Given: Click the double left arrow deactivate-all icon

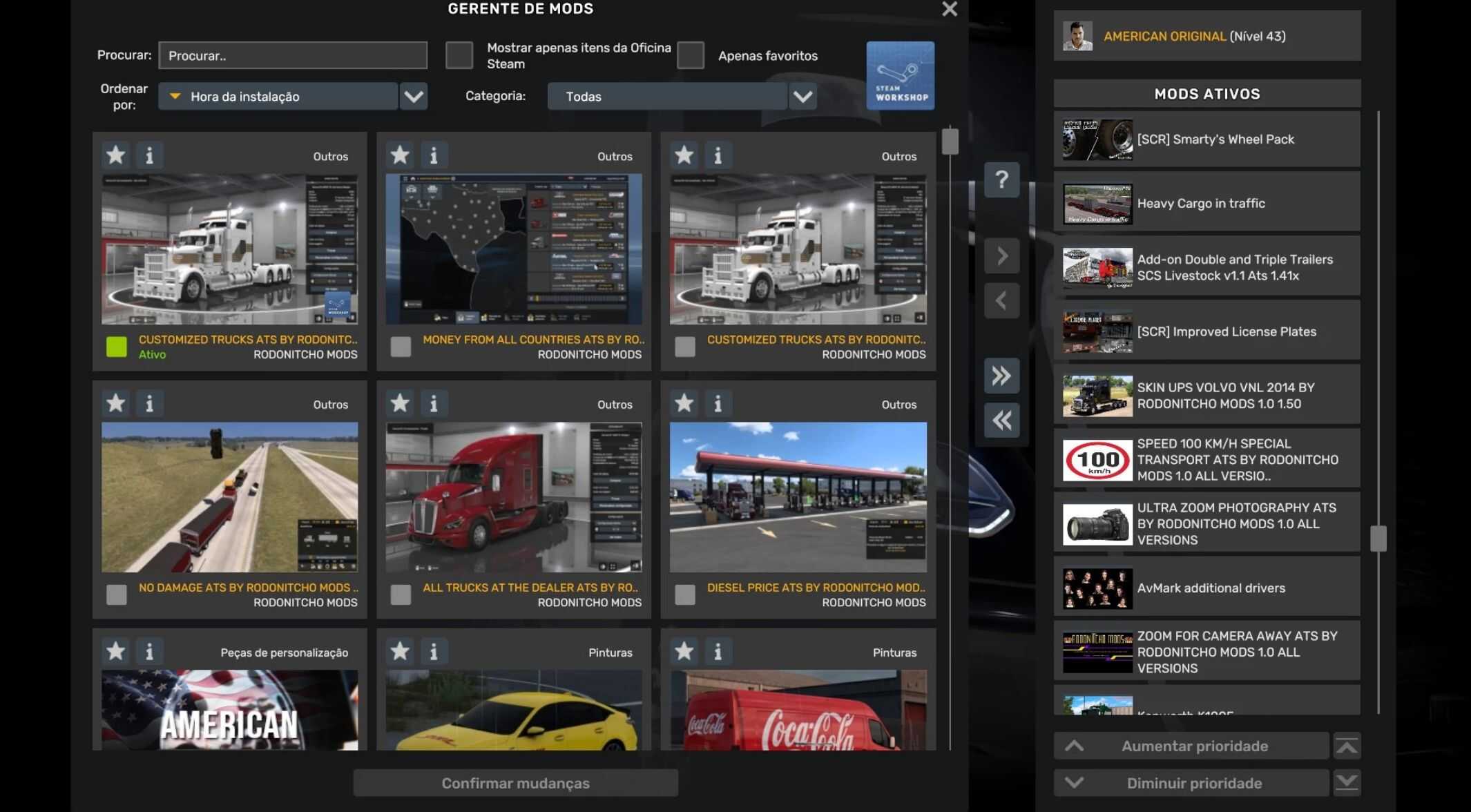Looking at the screenshot, I should [1001, 420].
